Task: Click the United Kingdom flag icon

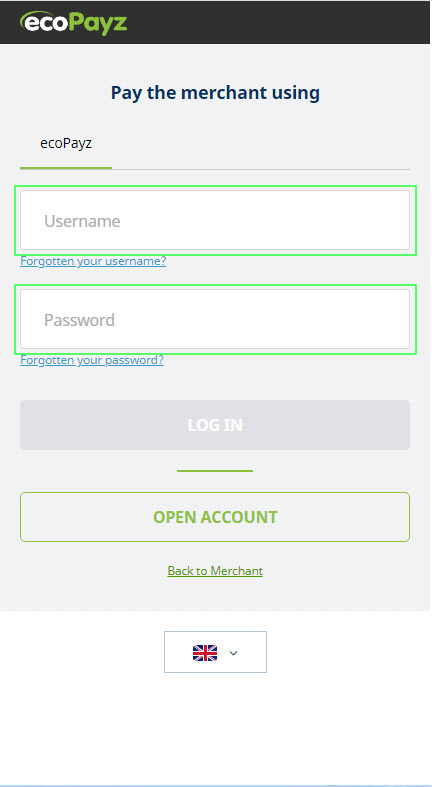Action: click(x=205, y=652)
